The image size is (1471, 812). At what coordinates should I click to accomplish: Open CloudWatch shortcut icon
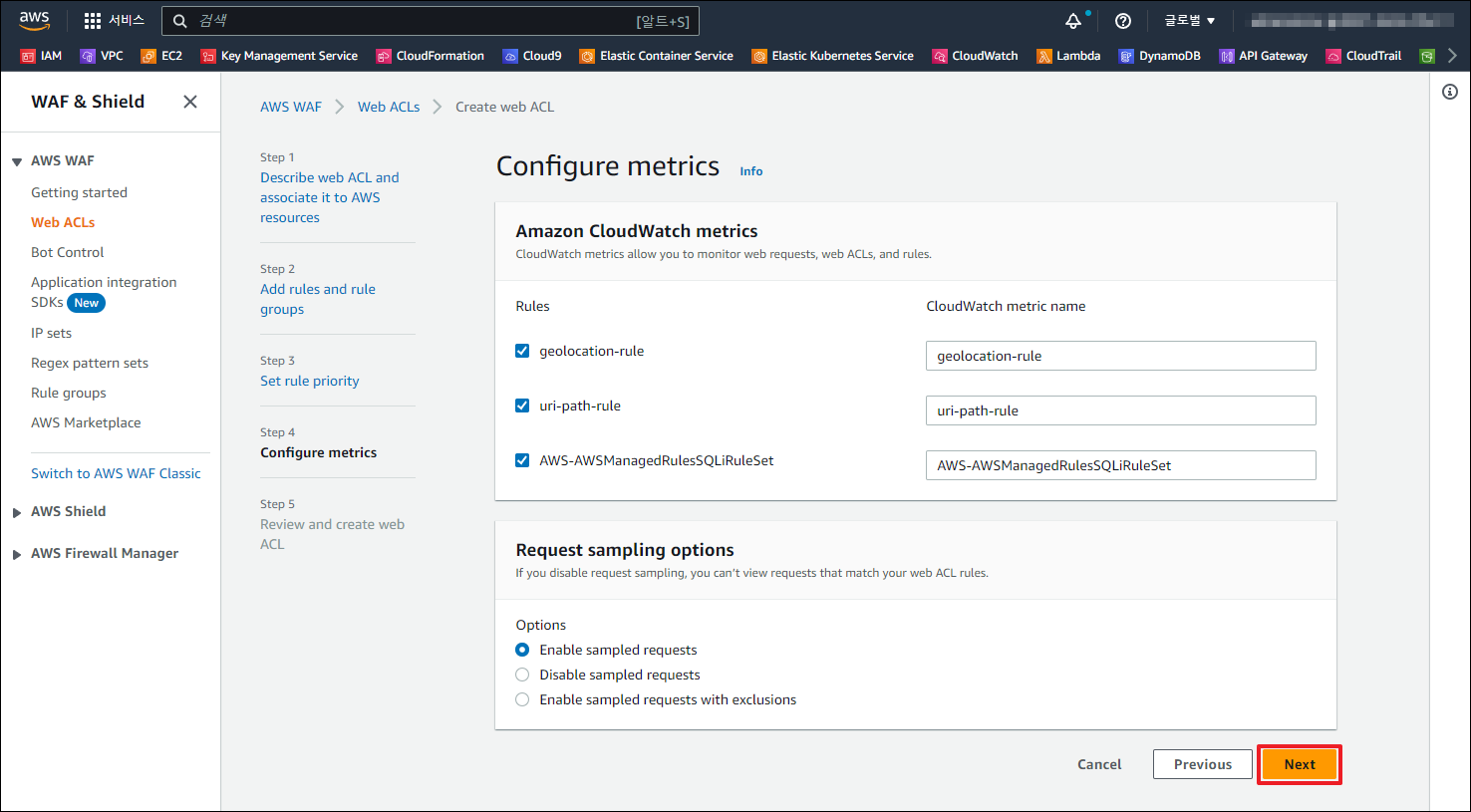pyautogui.click(x=940, y=56)
